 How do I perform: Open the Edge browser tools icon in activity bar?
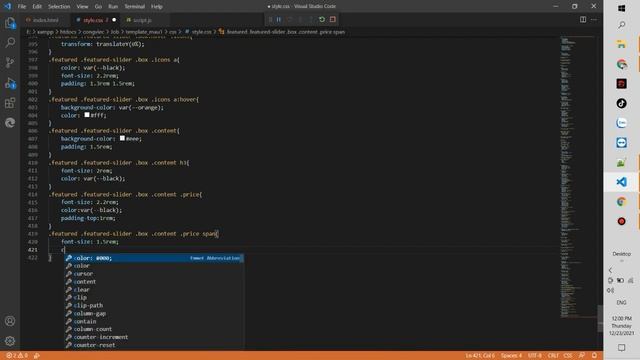[x=10, y=123]
